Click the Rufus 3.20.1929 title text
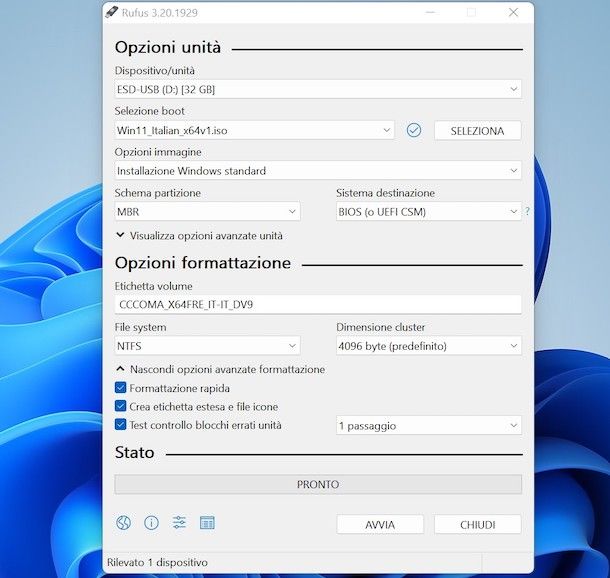Screen dimensions: 610x578 click(x=160, y=13)
